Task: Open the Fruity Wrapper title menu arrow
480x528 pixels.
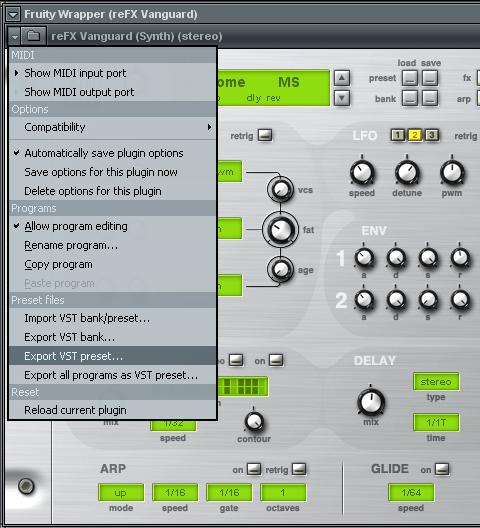Action: [x=13, y=14]
